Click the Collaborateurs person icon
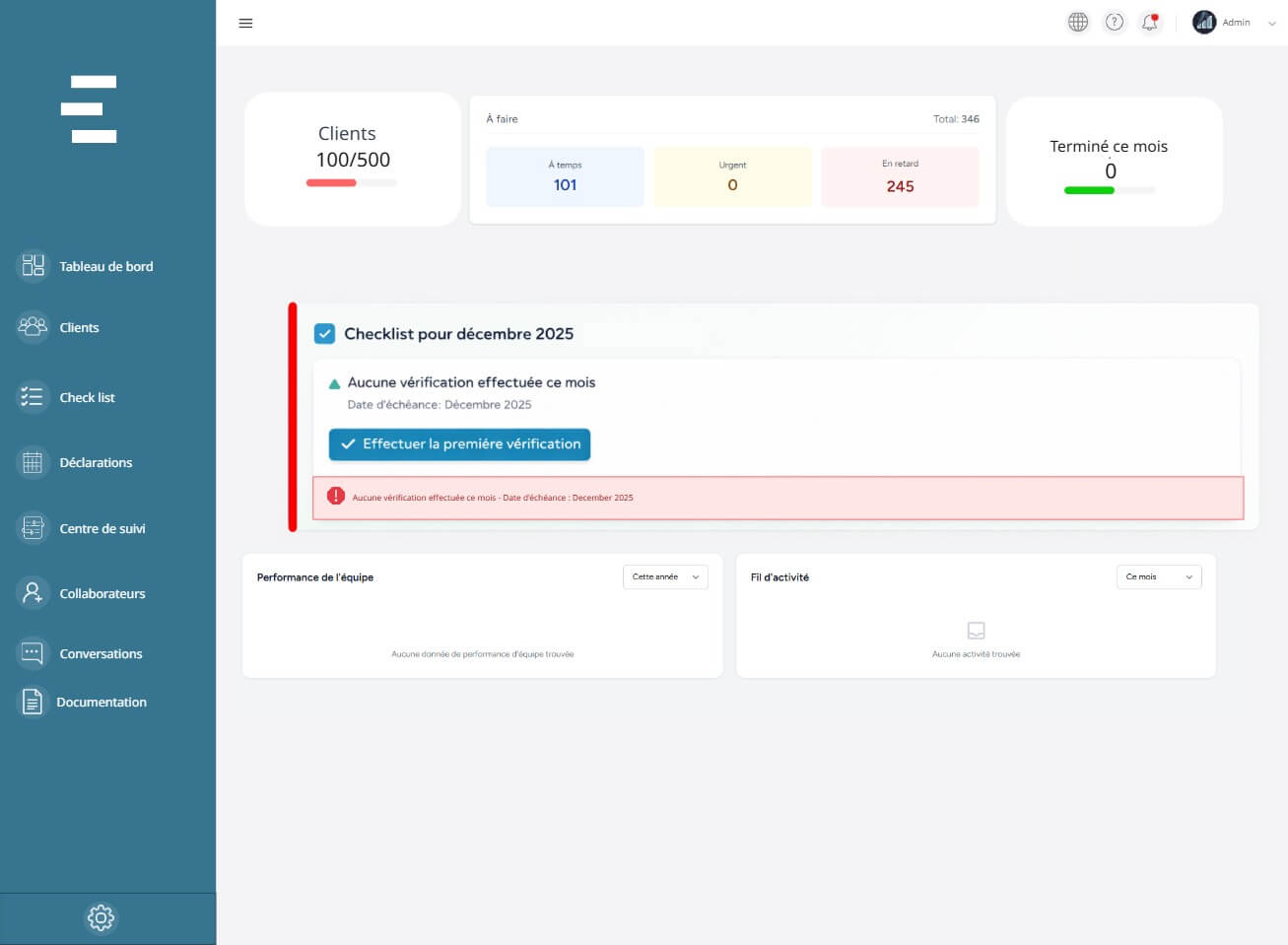Image resolution: width=1288 pixels, height=945 pixels. [x=33, y=593]
